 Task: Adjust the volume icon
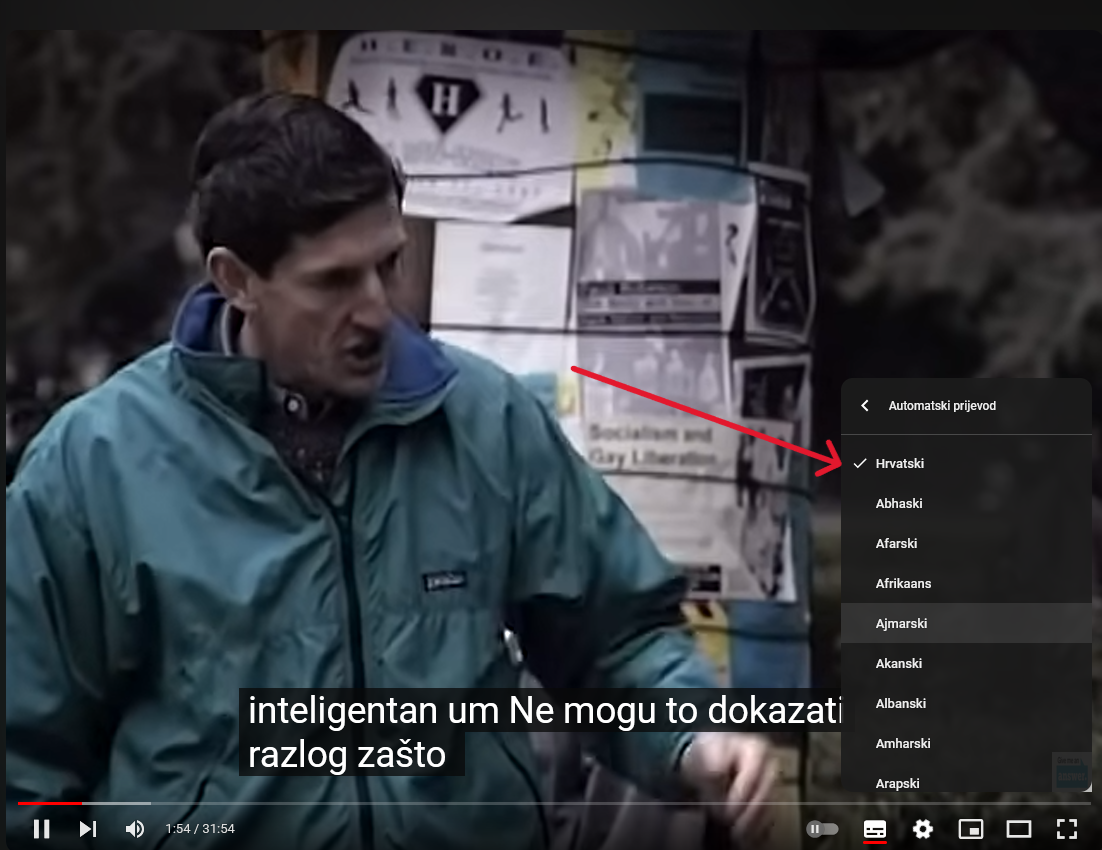[134, 829]
